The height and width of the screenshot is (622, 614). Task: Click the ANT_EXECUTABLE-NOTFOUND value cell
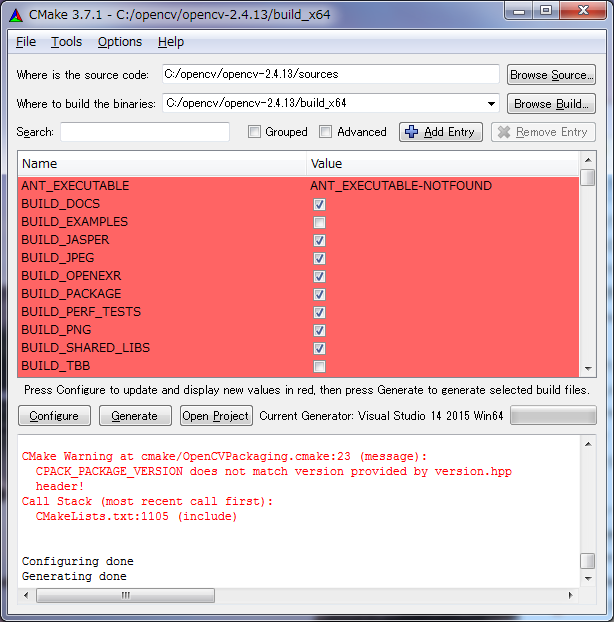point(401,186)
